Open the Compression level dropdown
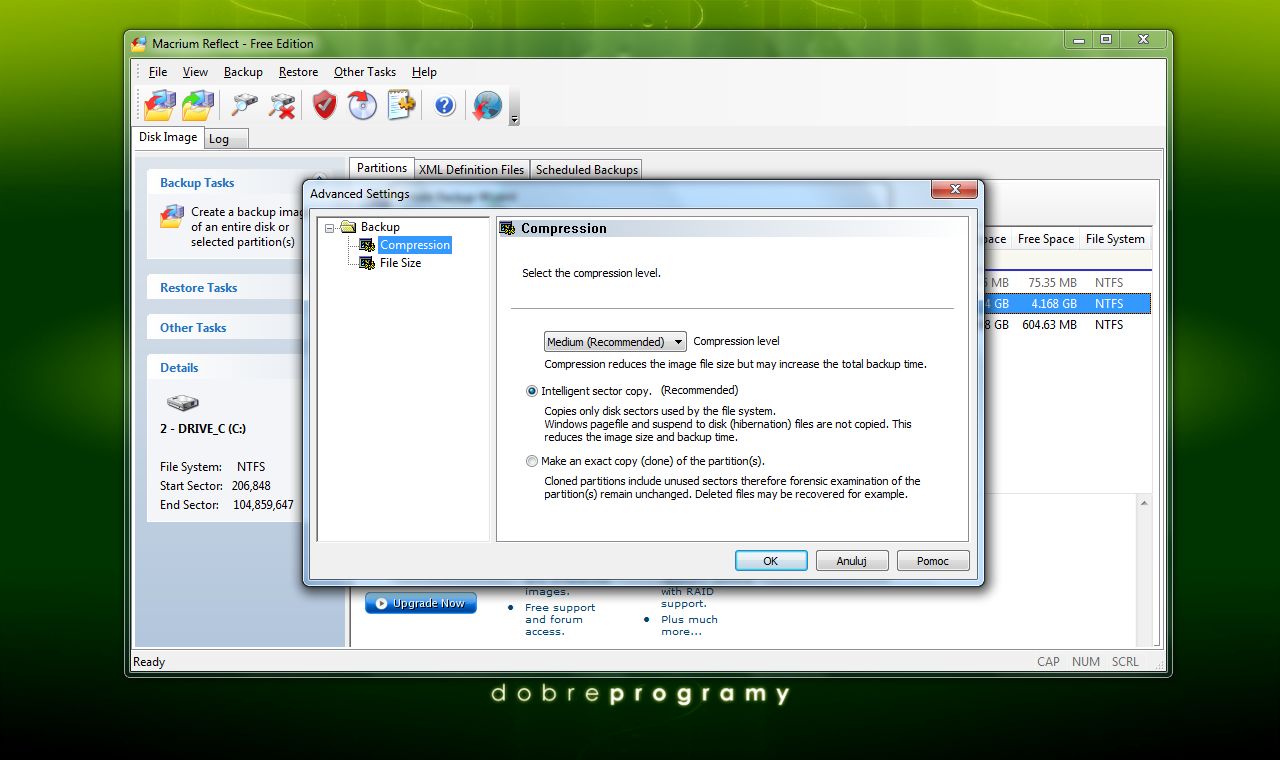 (615, 341)
